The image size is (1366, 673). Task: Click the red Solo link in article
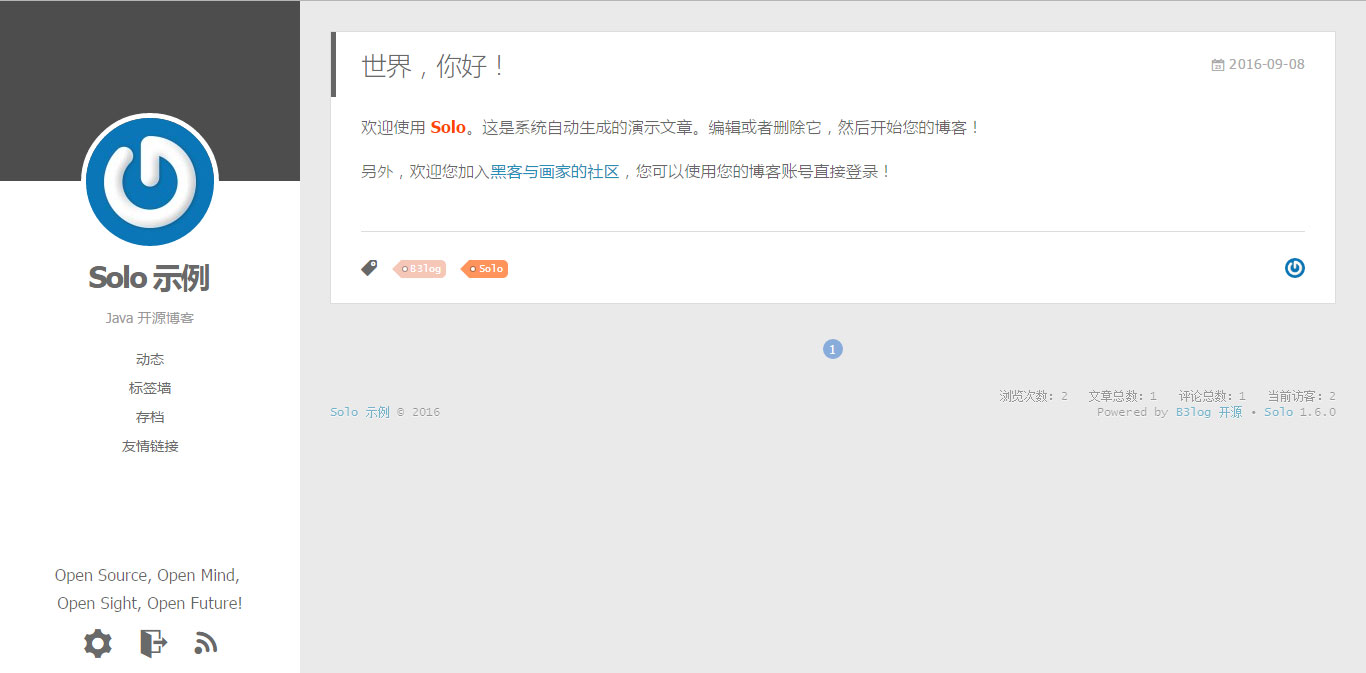click(448, 128)
